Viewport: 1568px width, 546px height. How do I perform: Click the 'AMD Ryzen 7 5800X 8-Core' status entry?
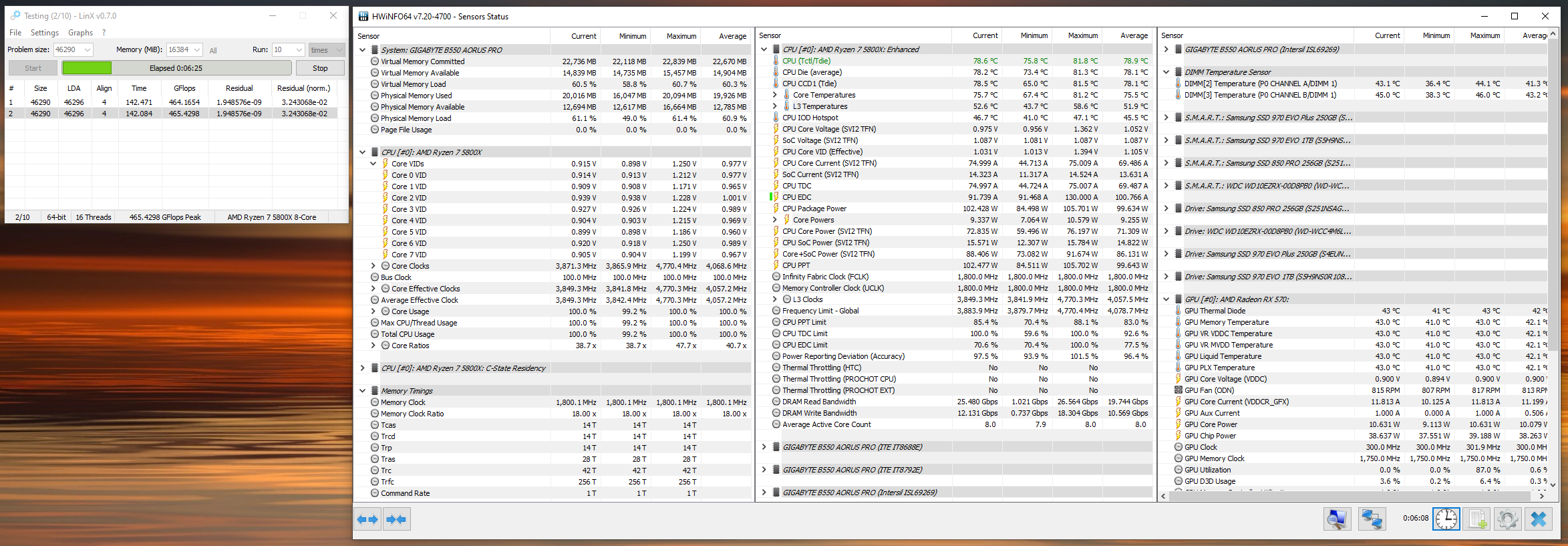point(272,217)
